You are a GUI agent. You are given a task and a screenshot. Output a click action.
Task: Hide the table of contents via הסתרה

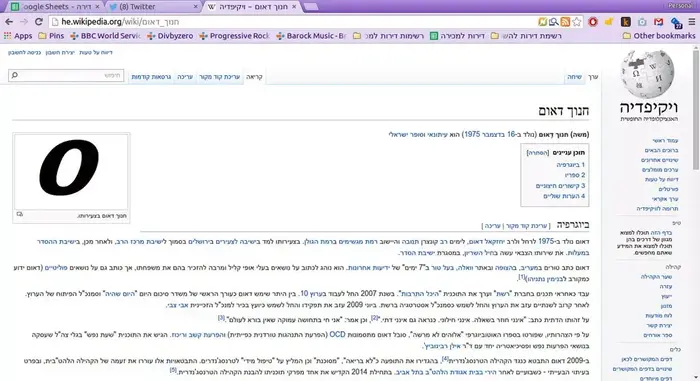coord(538,153)
